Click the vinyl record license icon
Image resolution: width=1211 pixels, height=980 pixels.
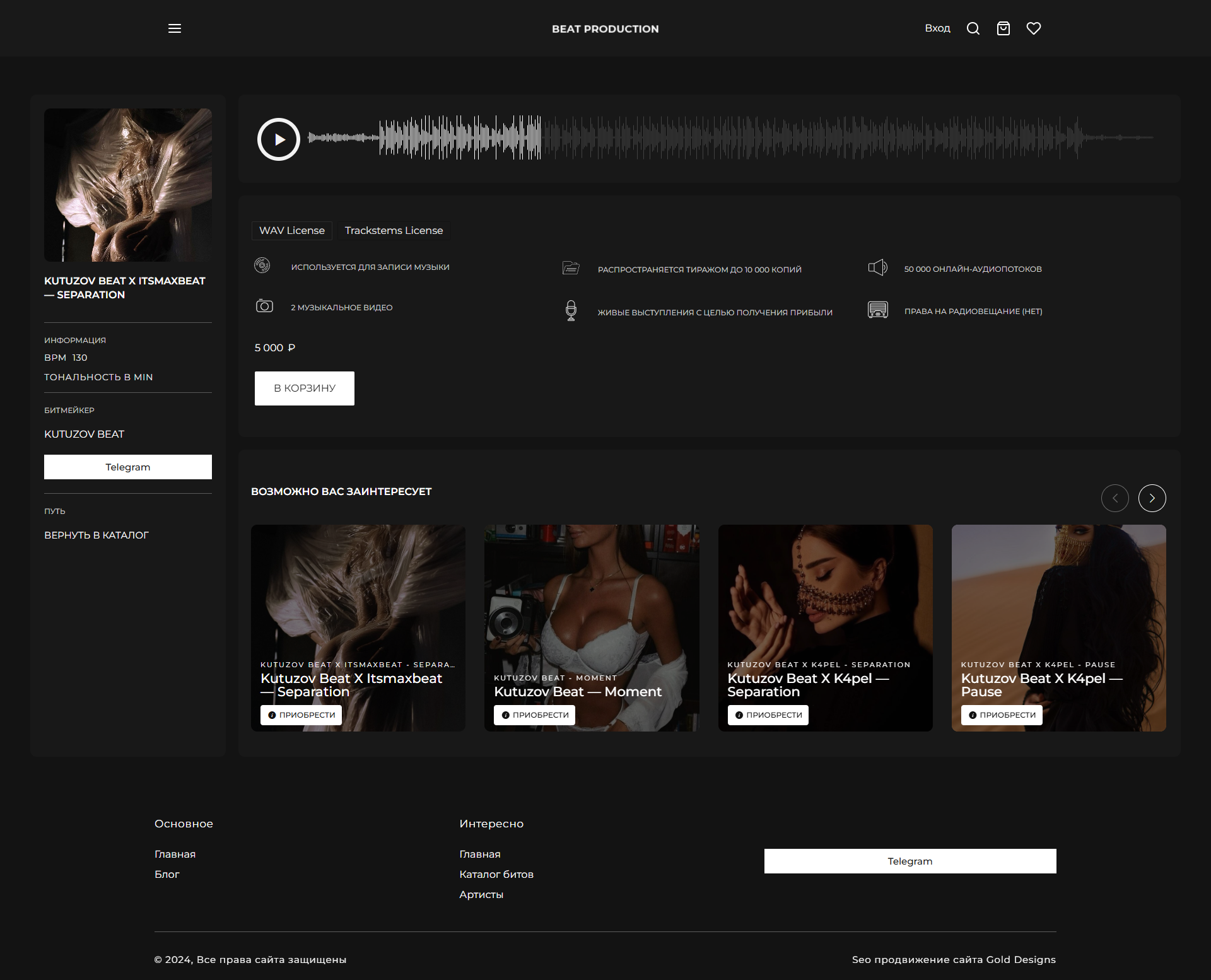[x=262, y=265]
